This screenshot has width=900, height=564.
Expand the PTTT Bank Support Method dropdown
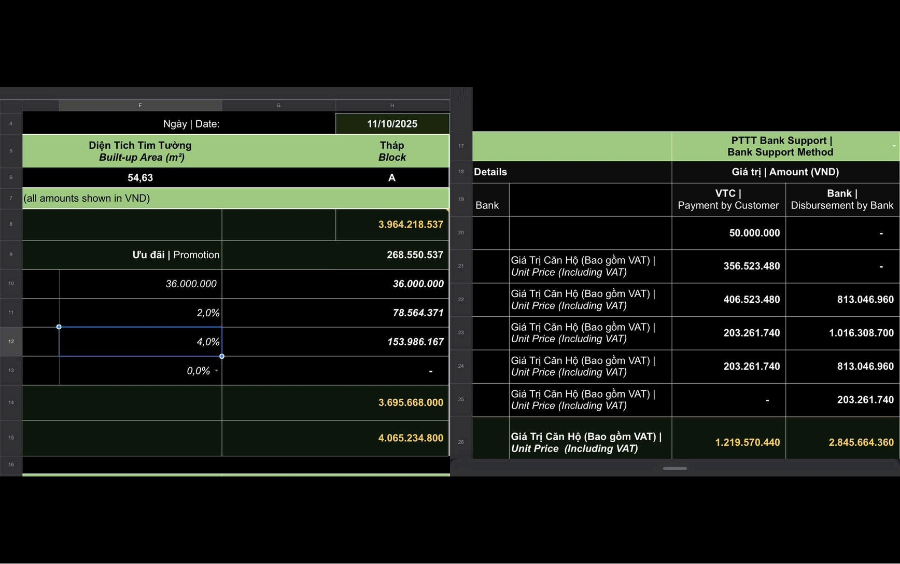893,147
